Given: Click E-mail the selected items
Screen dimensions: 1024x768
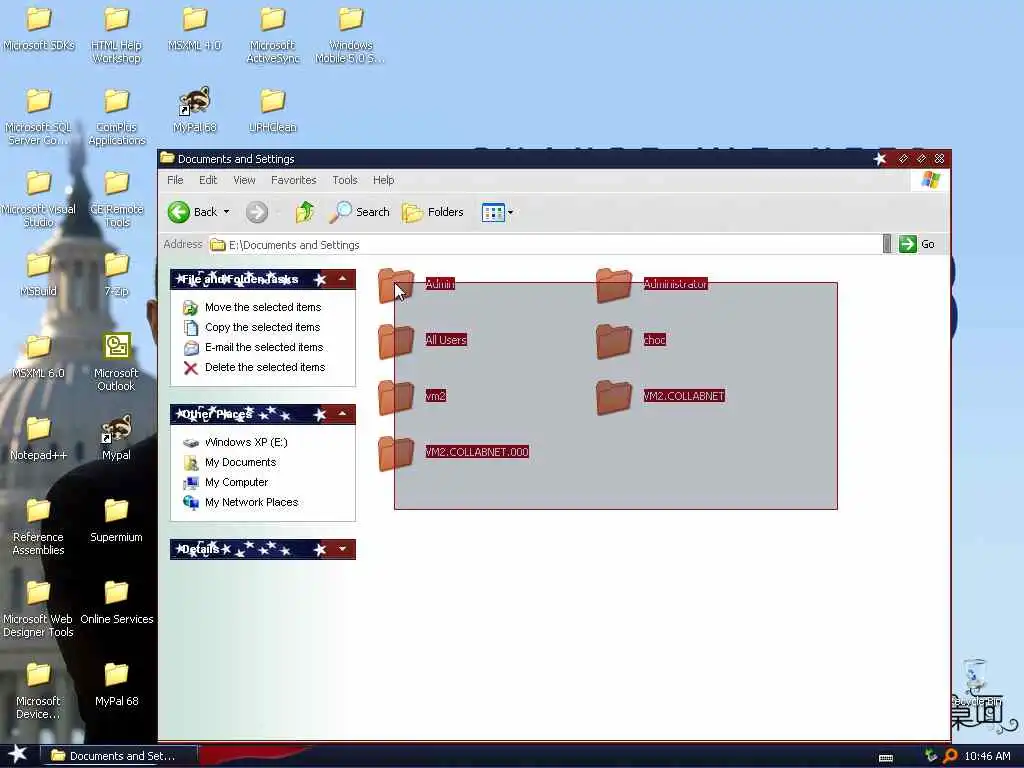Looking at the screenshot, I should pyautogui.click(x=264, y=347).
